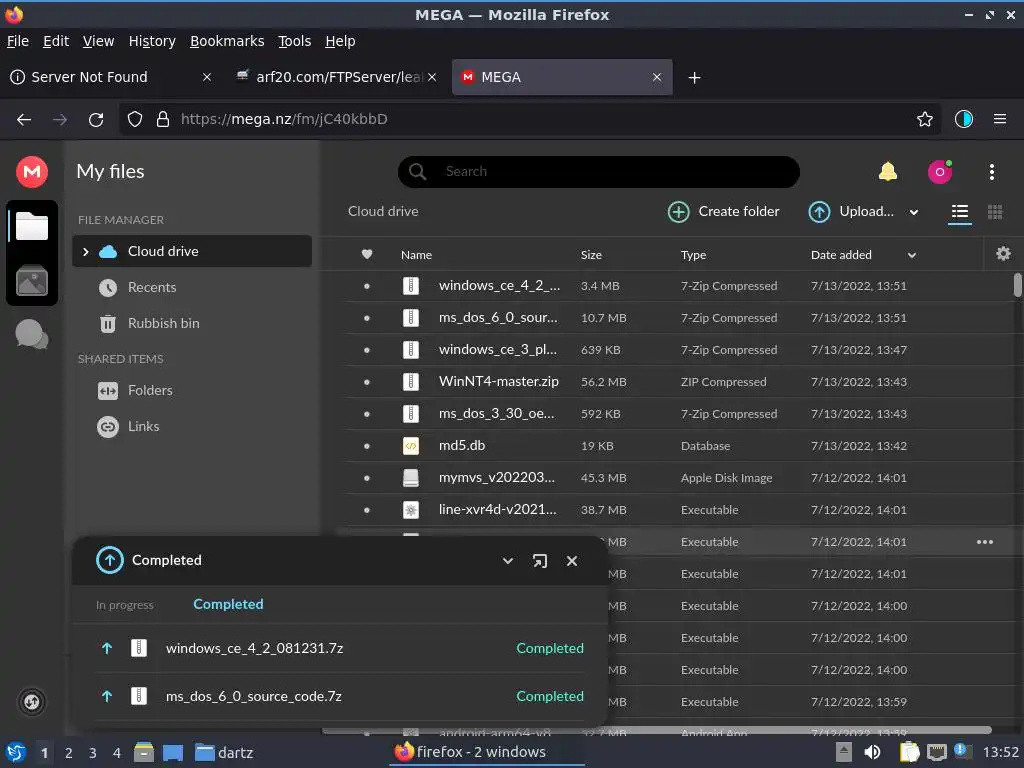Screen dimensions: 1024x768
Task: Select the Completed transfers tab
Action: (228, 604)
